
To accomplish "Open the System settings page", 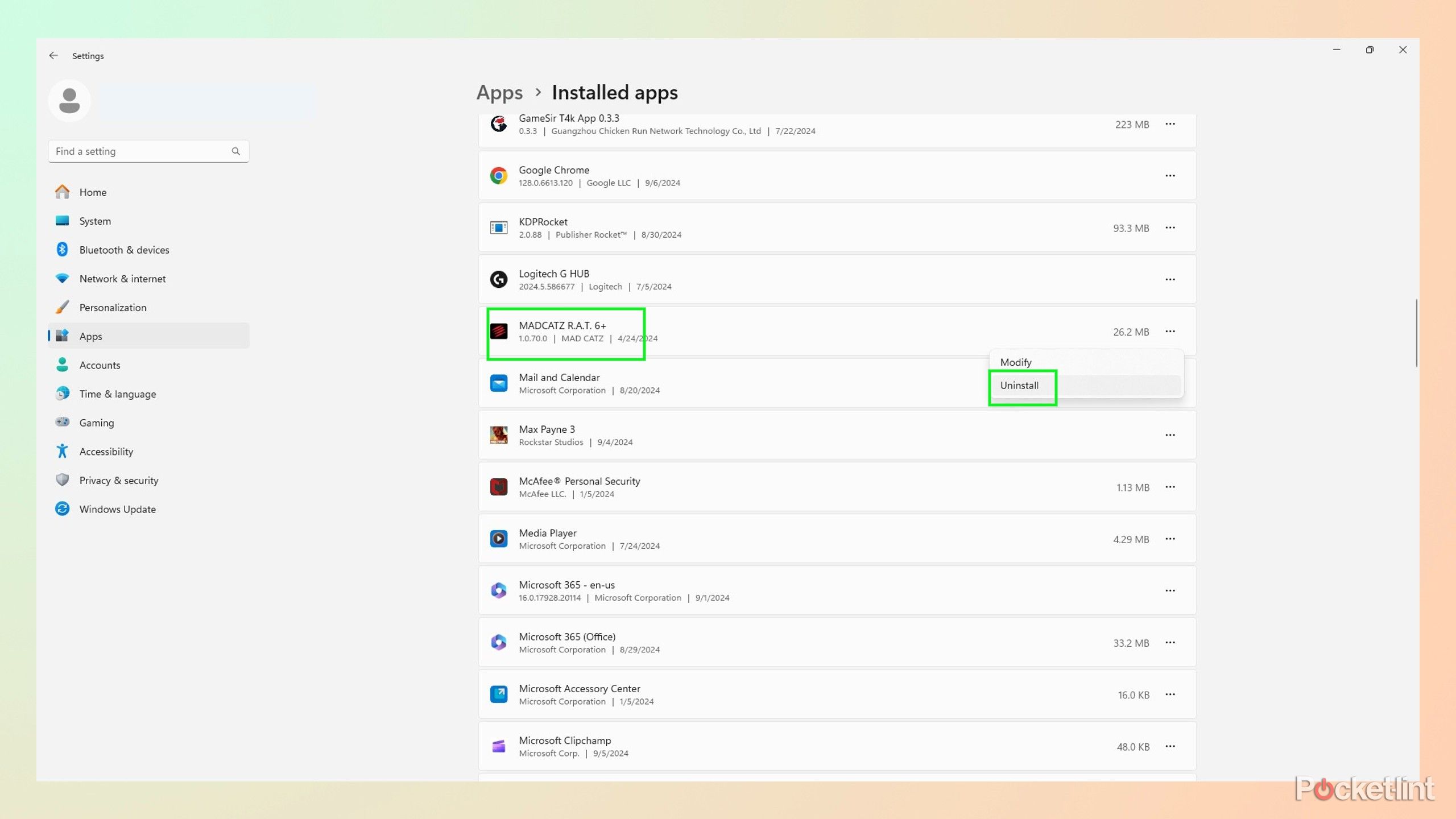I will (x=149, y=221).
